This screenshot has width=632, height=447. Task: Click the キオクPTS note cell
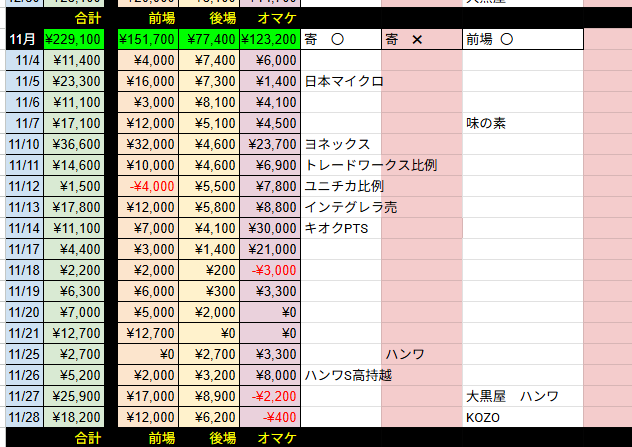tap(340, 228)
